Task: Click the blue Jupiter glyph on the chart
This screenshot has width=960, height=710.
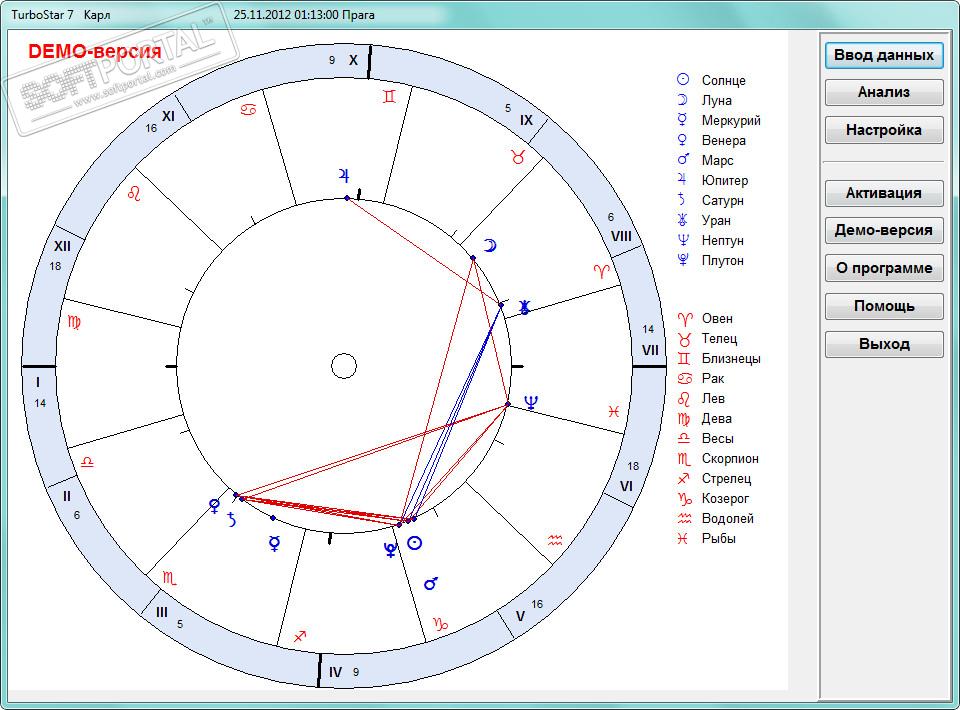Action: pyautogui.click(x=344, y=176)
